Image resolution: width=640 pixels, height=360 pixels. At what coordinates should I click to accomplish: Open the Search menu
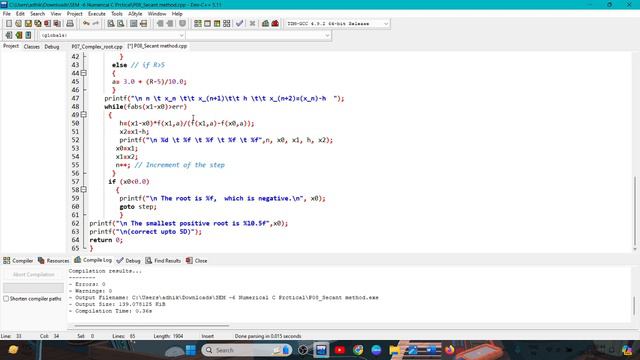point(37,14)
